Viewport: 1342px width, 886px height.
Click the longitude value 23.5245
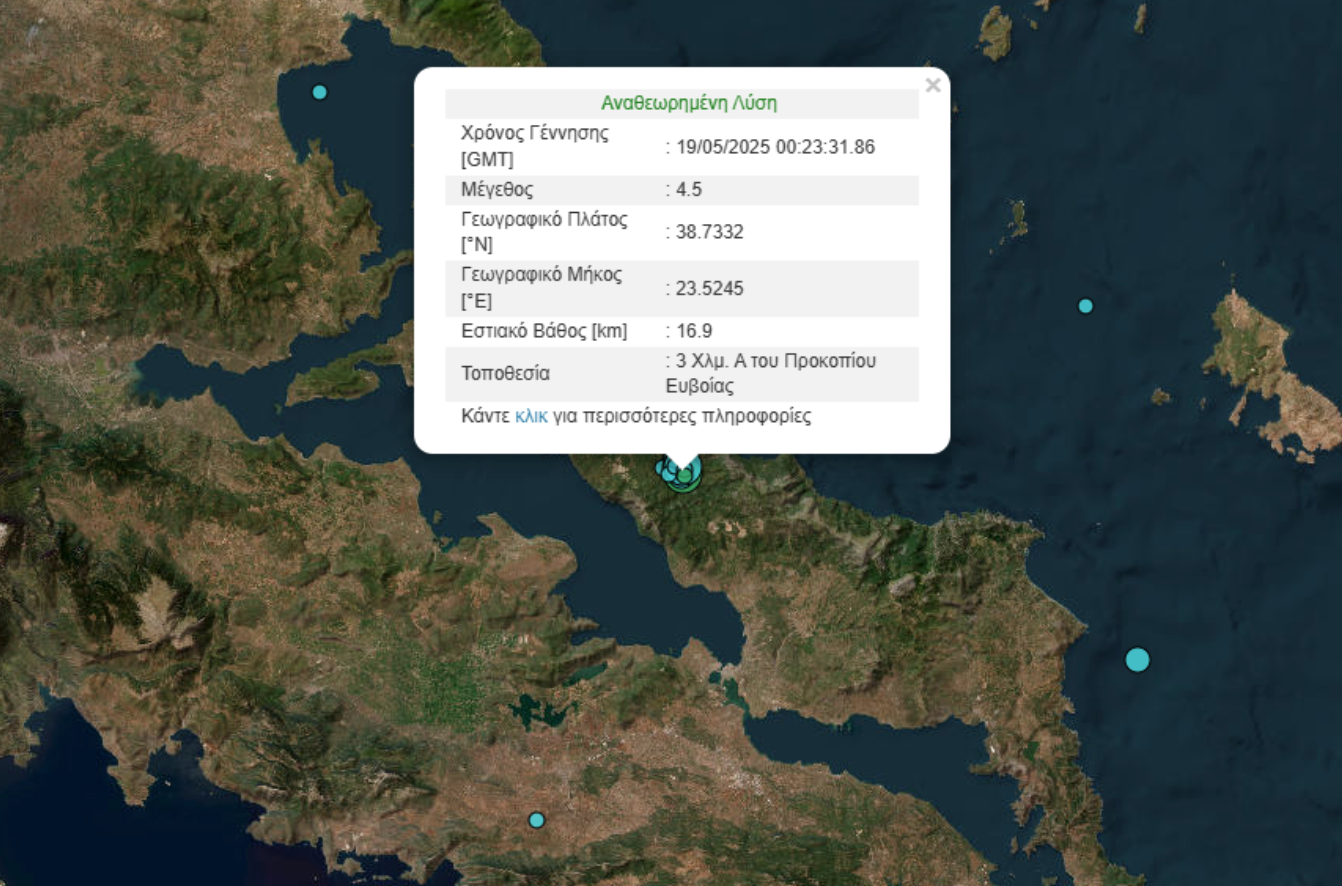click(709, 289)
